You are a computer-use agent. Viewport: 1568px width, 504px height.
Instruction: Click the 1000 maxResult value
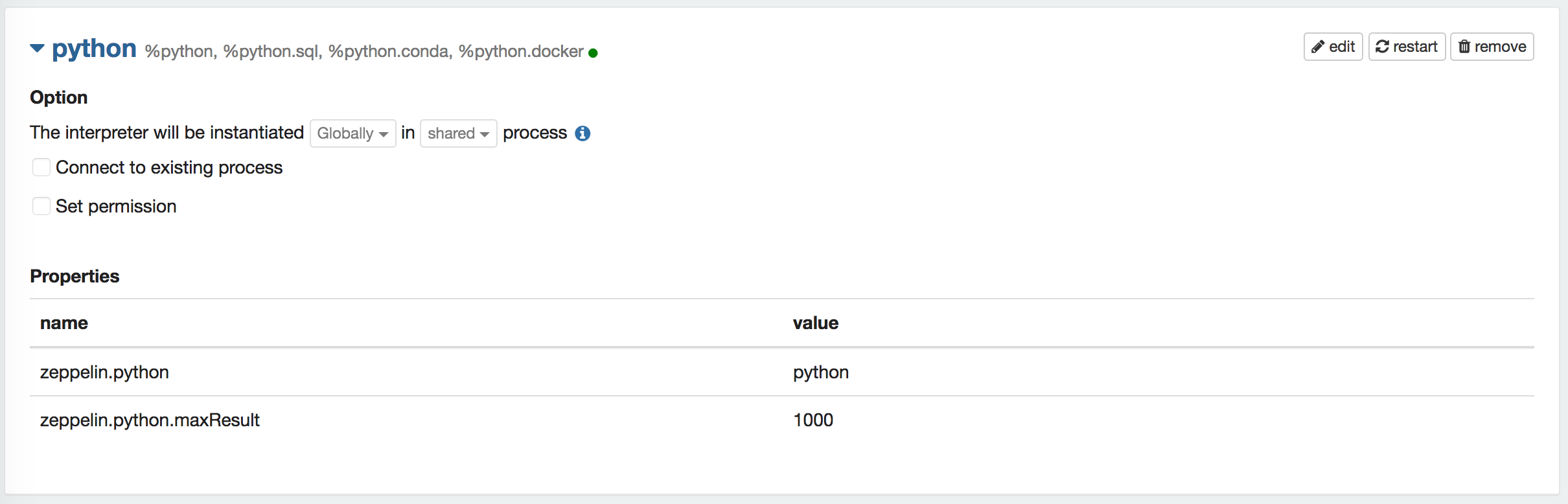pyautogui.click(x=813, y=420)
